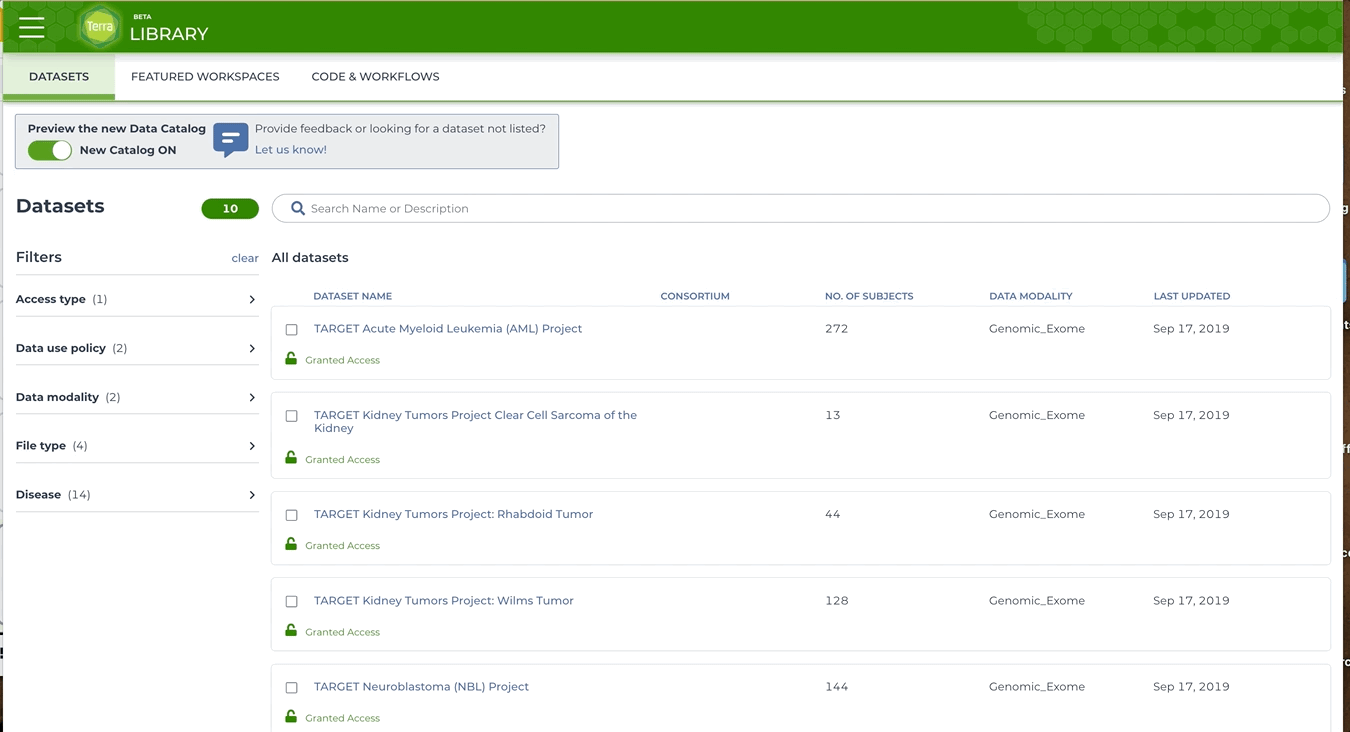This screenshot has height=732, width=1350.
Task: Toggle the New Catalog switch off
Action: coord(50,150)
